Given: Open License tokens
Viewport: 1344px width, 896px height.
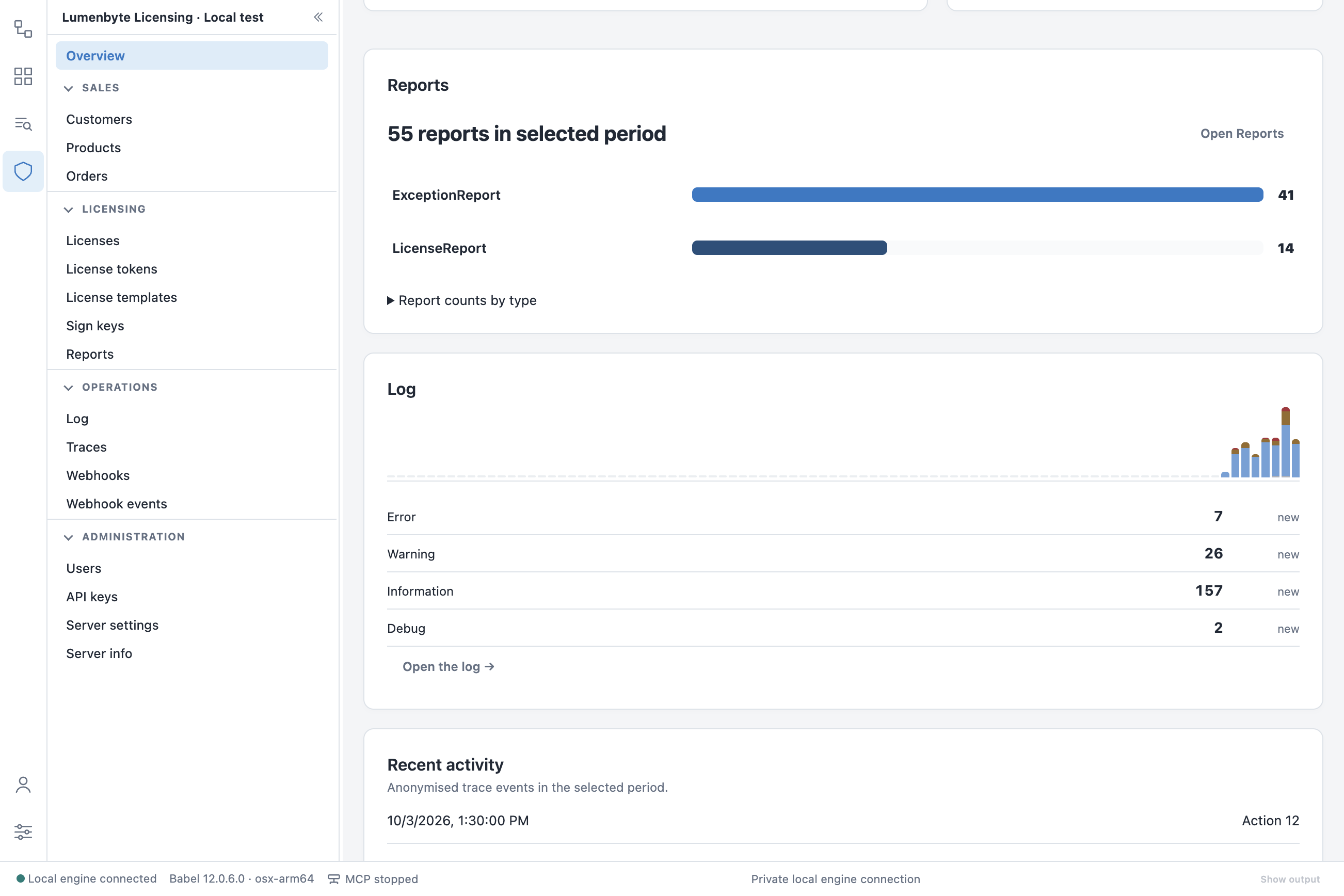Looking at the screenshot, I should pyautogui.click(x=111, y=269).
